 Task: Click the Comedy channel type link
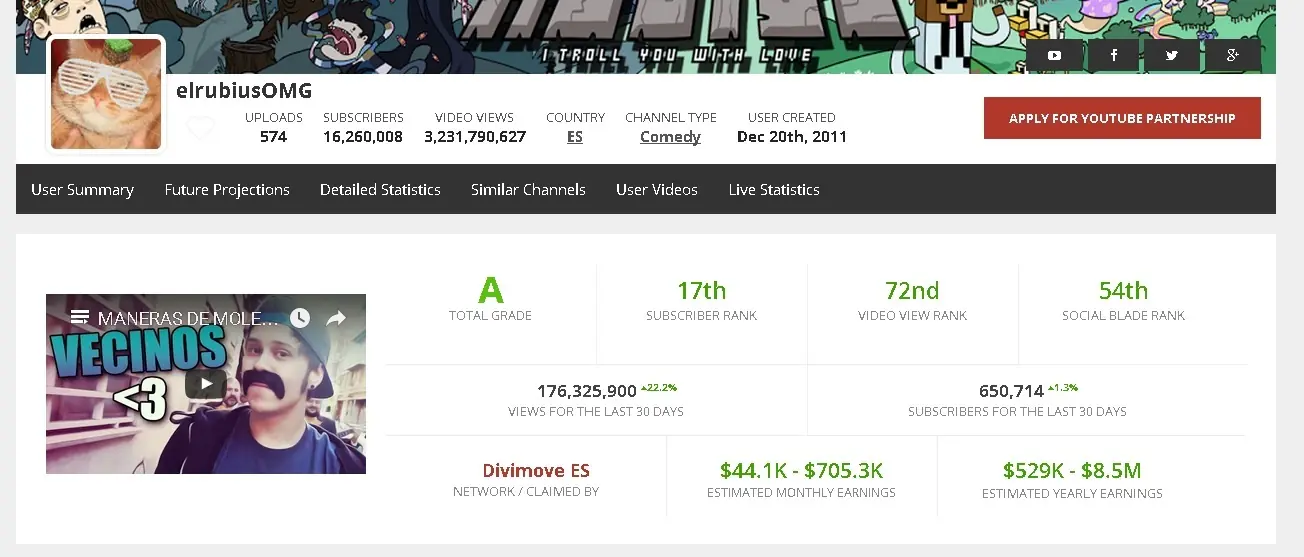[x=670, y=137]
